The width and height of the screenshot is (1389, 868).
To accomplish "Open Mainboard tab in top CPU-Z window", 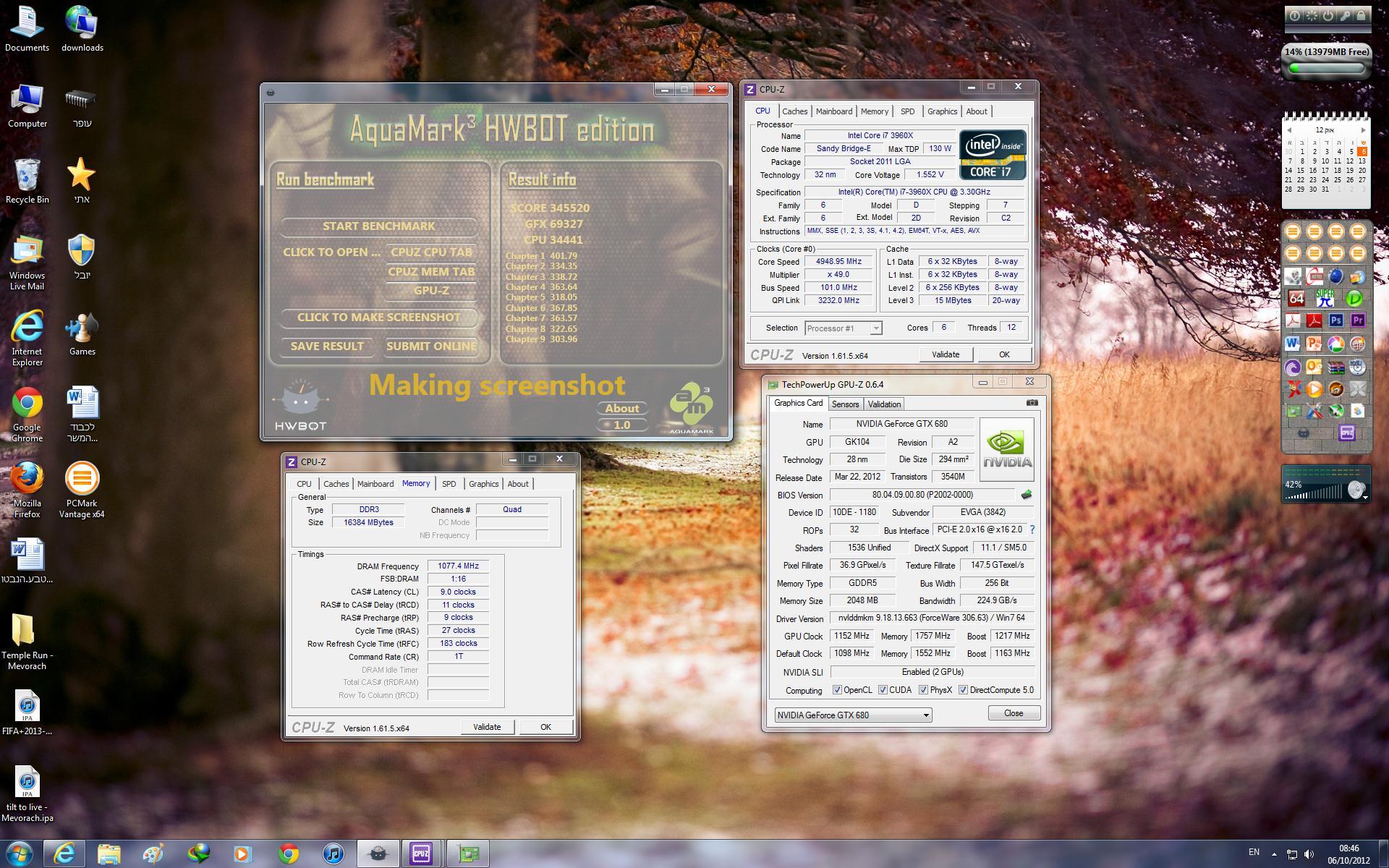I will tap(833, 111).
